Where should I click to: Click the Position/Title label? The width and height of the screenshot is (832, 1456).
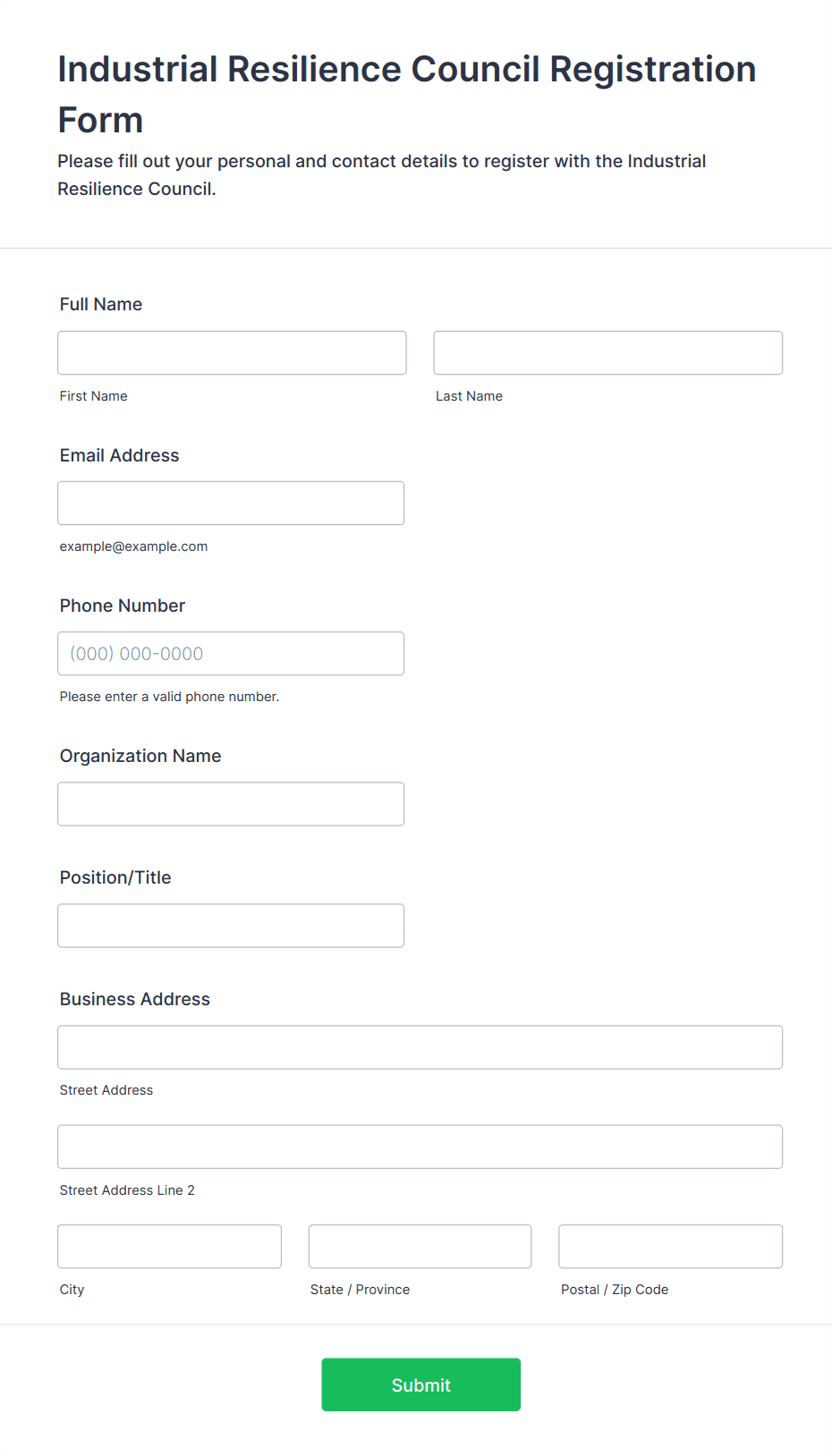coord(115,877)
